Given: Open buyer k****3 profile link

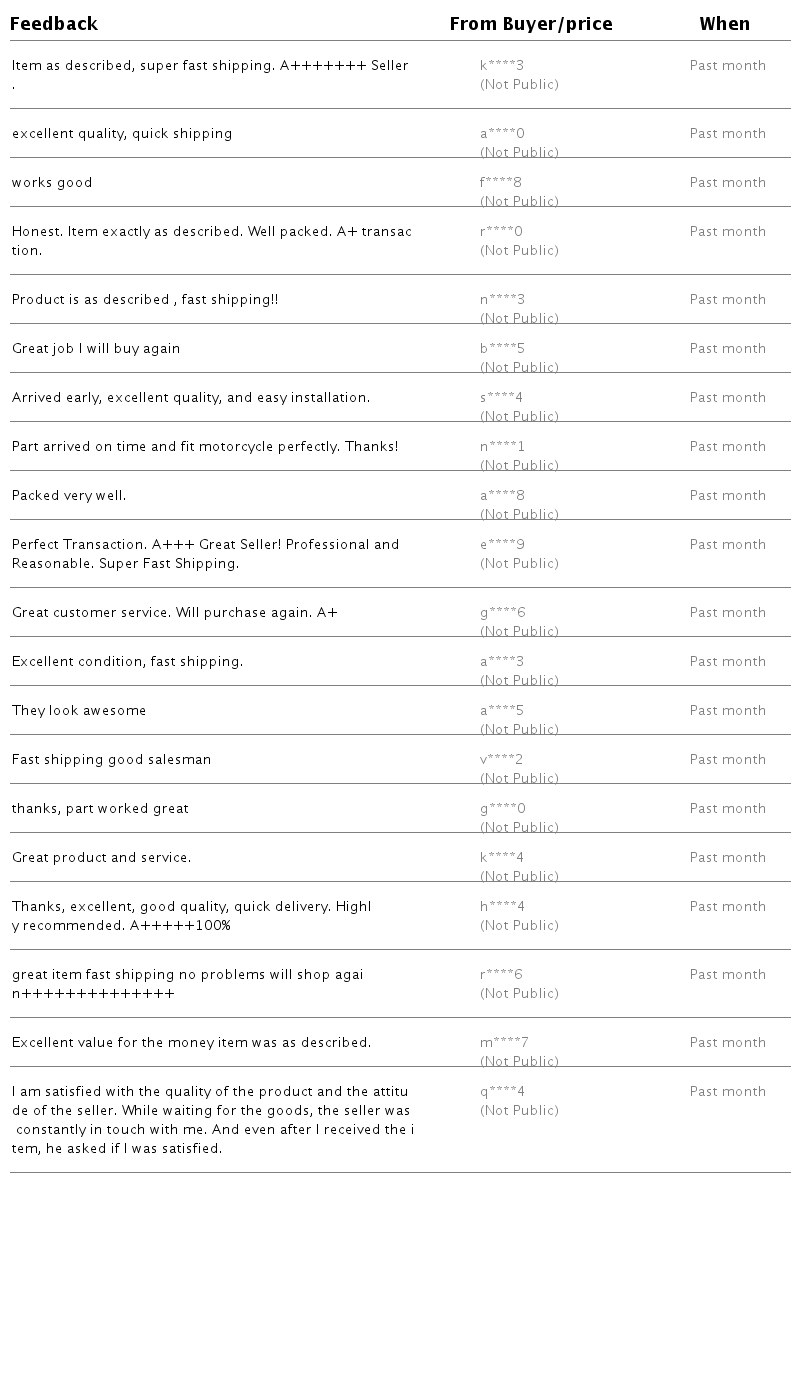Looking at the screenshot, I should pyautogui.click(x=502, y=66).
